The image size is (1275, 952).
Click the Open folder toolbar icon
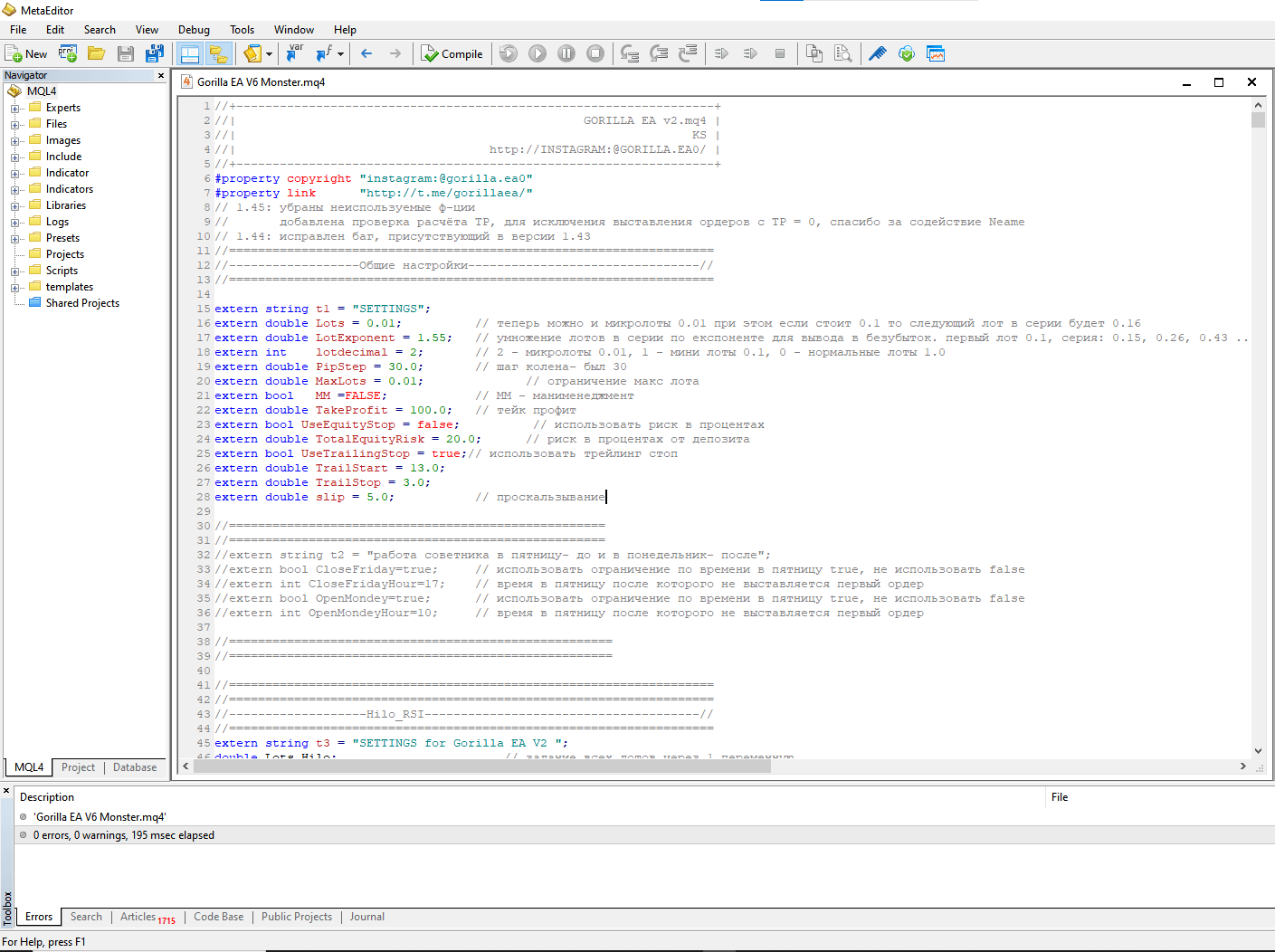pos(96,53)
